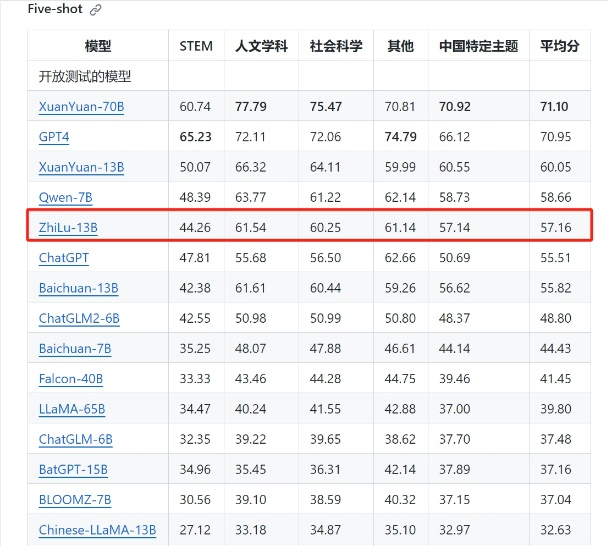This screenshot has height=547, width=609.
Task: Click the STEM column header
Action: click(196, 46)
